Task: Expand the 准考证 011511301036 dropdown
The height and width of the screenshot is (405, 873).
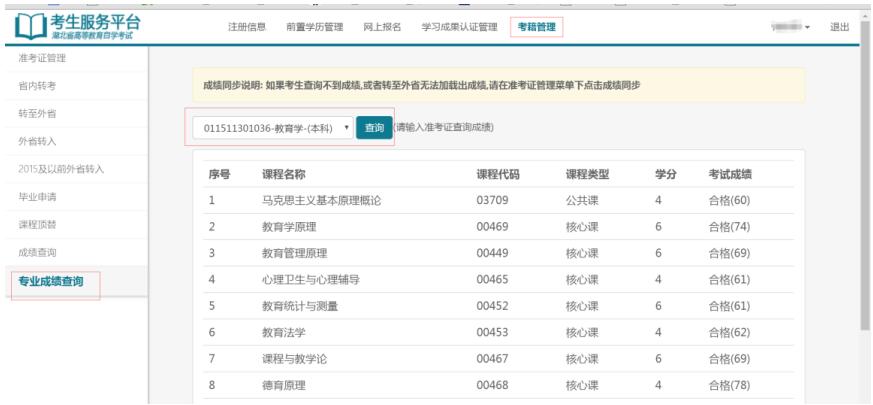Action: tap(272, 128)
